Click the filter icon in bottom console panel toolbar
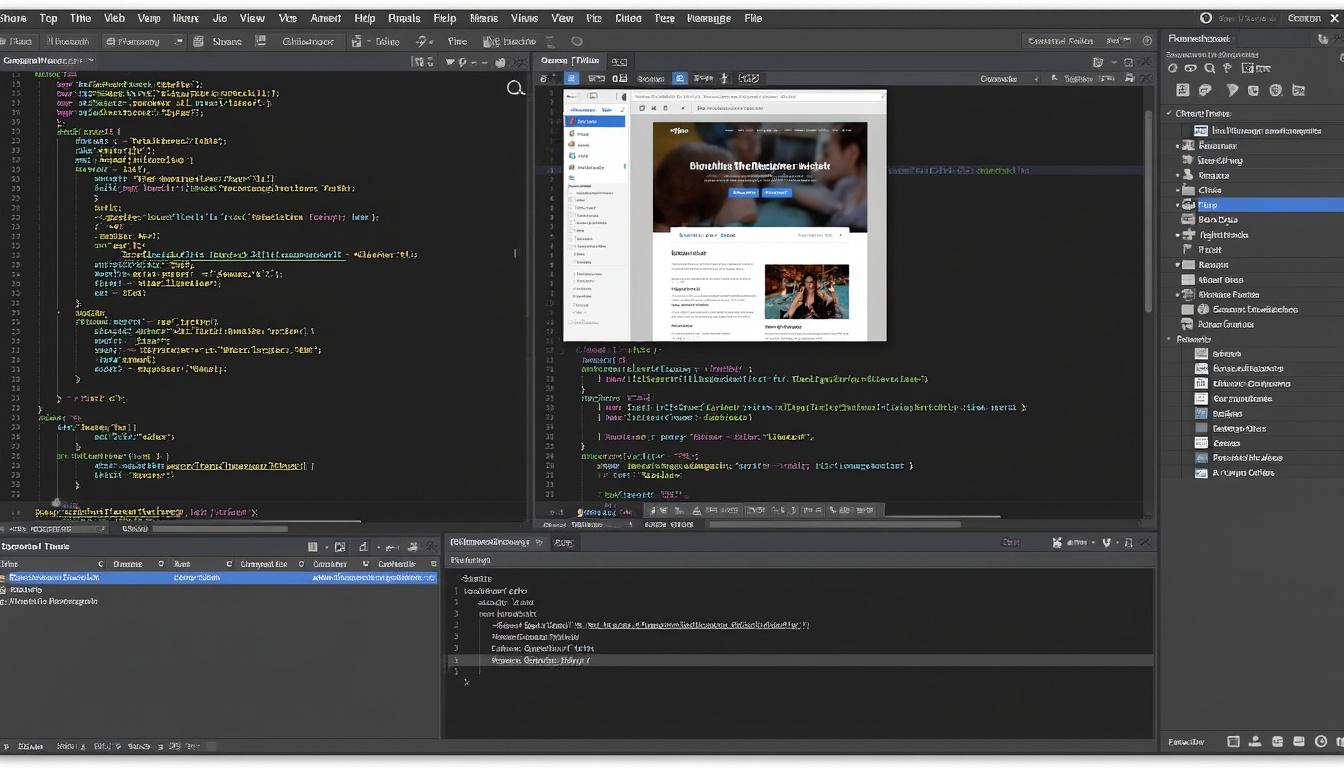This screenshot has height=768, width=1344. 1106,542
